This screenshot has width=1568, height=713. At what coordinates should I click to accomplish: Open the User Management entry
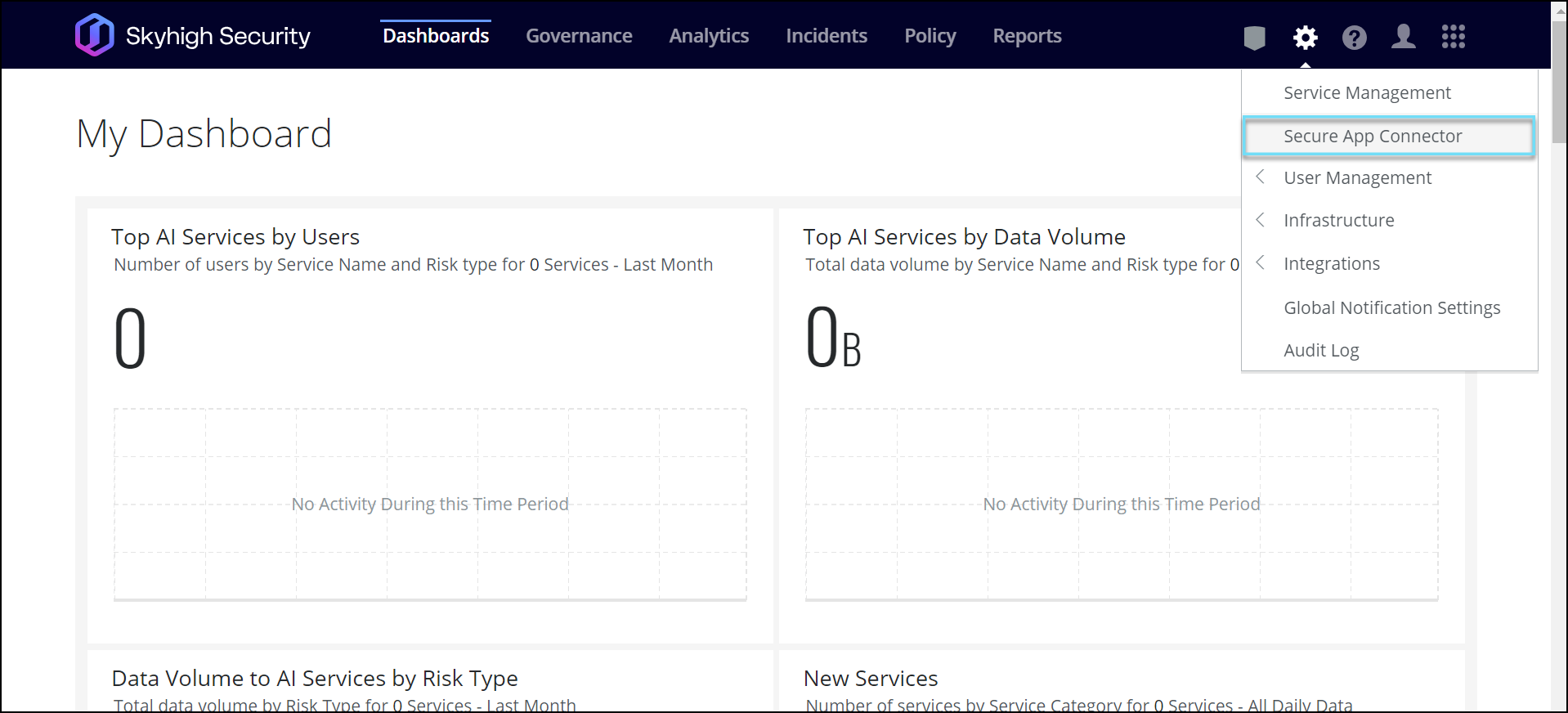tap(1357, 178)
